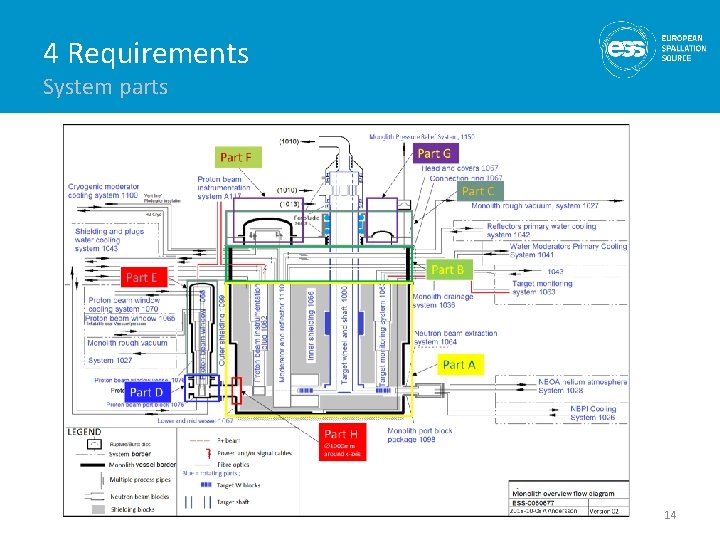Click the Pr beam red legend line
Image resolution: width=720 pixels, height=540 pixels.
[x=200, y=440]
